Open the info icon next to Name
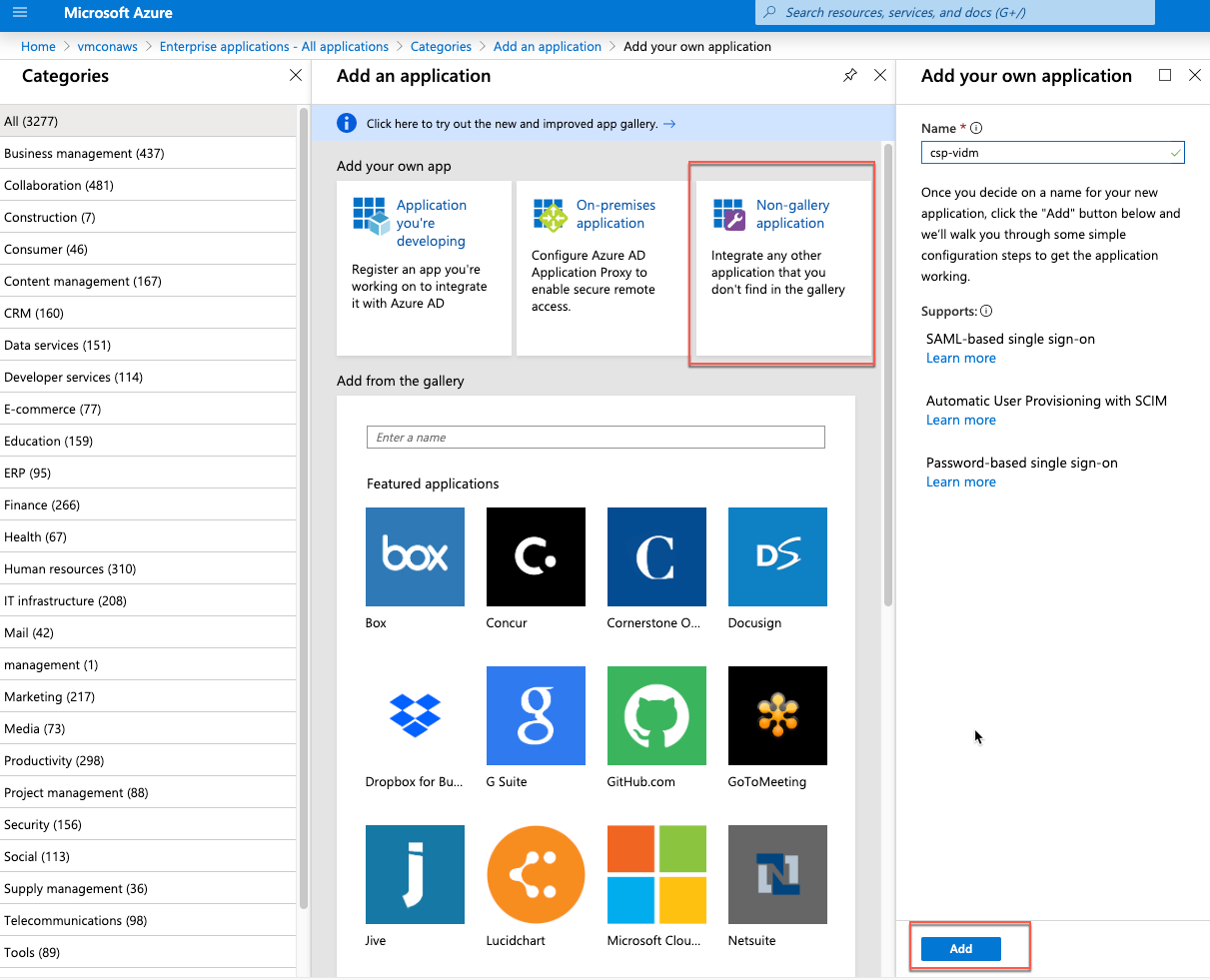 (976, 129)
